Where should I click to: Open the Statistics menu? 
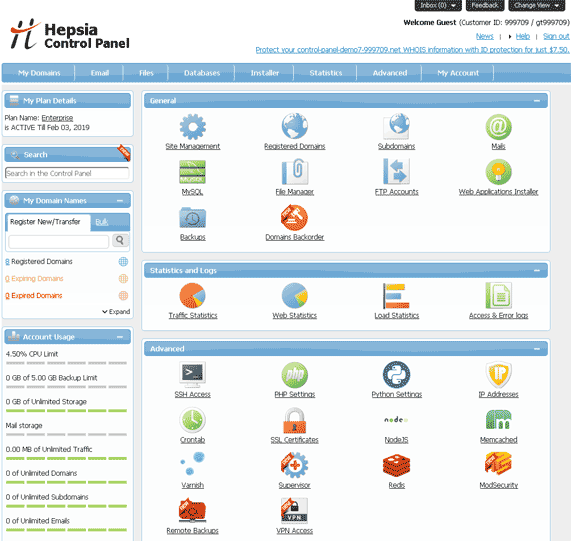pos(326,73)
